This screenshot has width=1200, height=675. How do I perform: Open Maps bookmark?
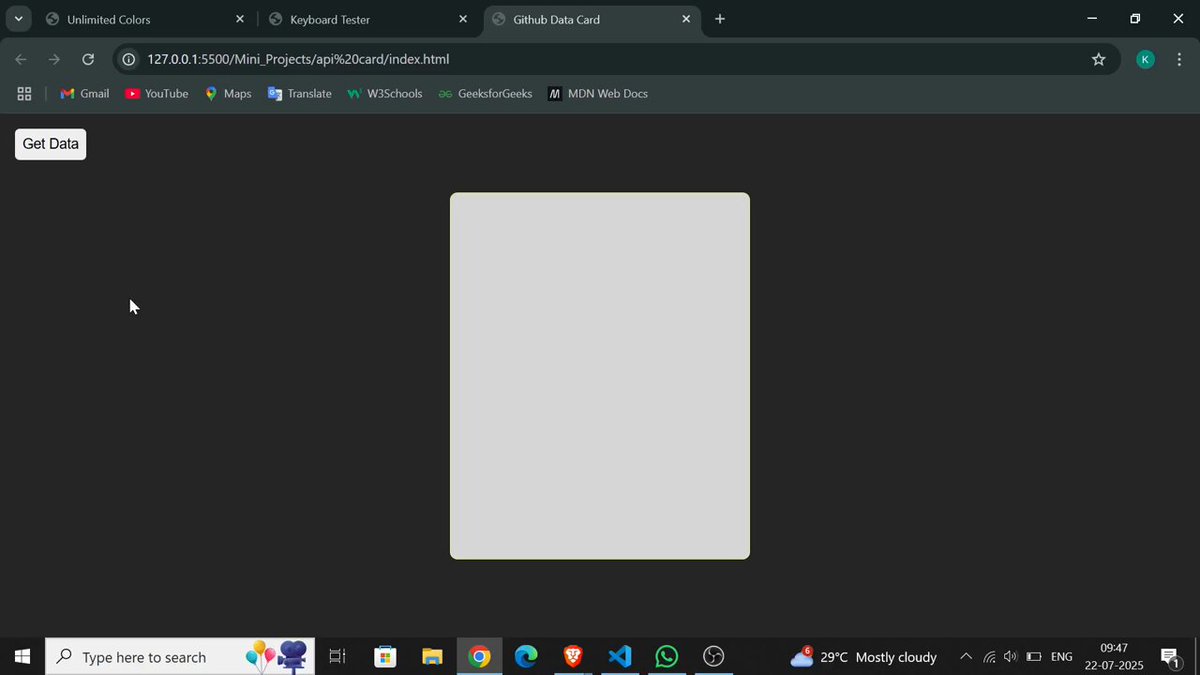(228, 93)
